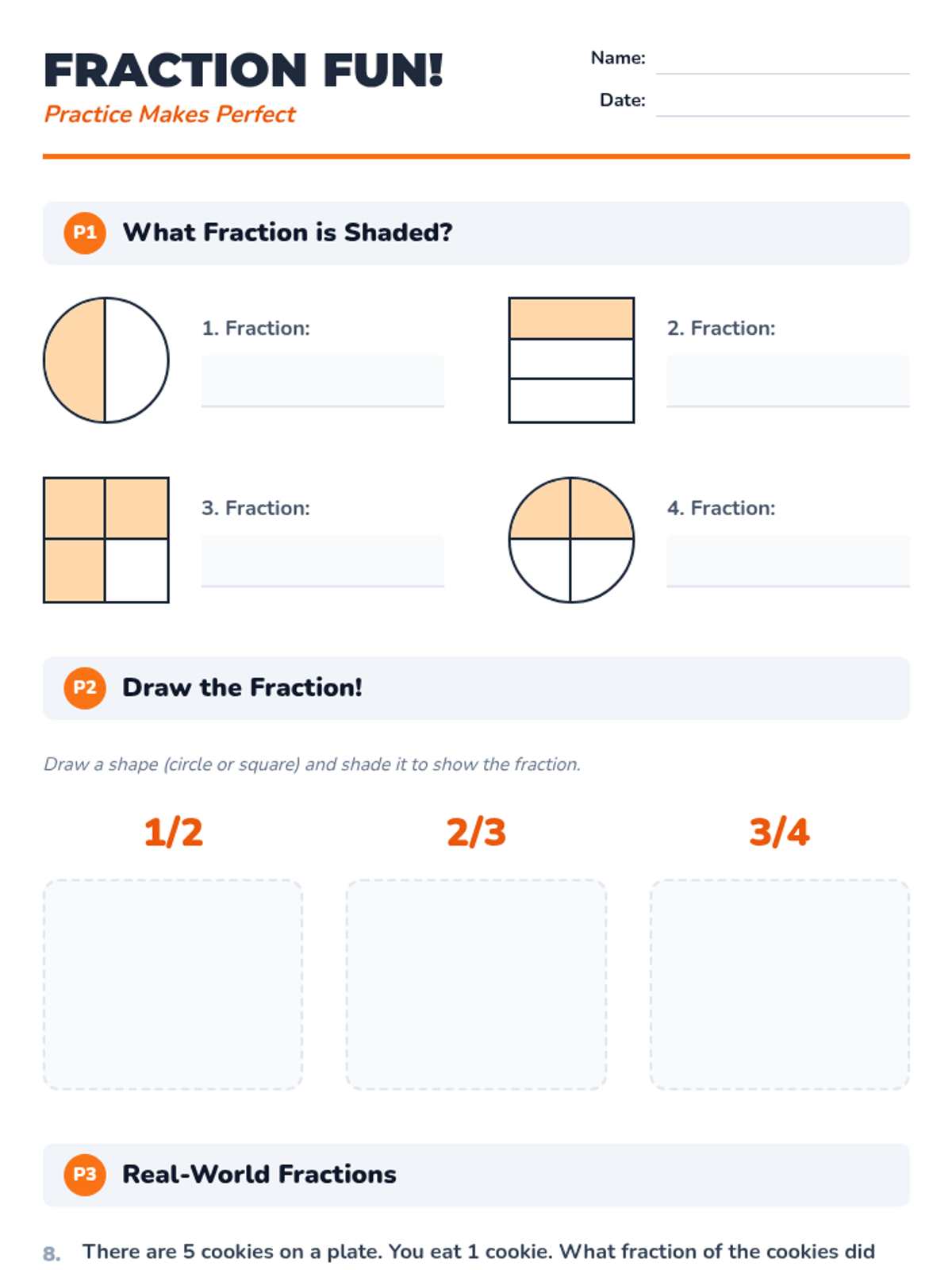Click the quartered circle diagram
Screen dimensions: 952x1270
pos(571,540)
